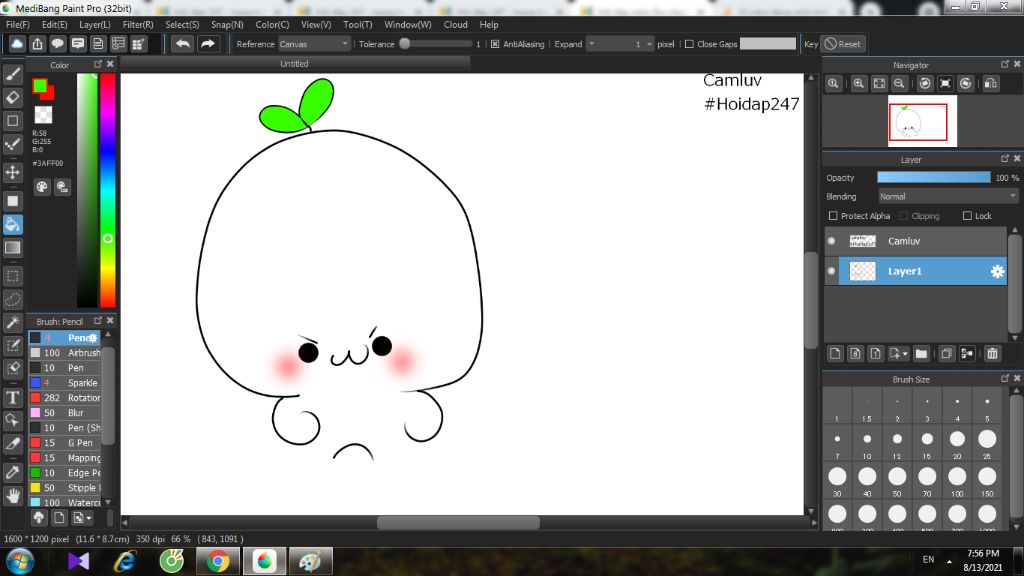This screenshot has height=576, width=1024.
Task: Select the G Pen brush
Action: [65, 443]
